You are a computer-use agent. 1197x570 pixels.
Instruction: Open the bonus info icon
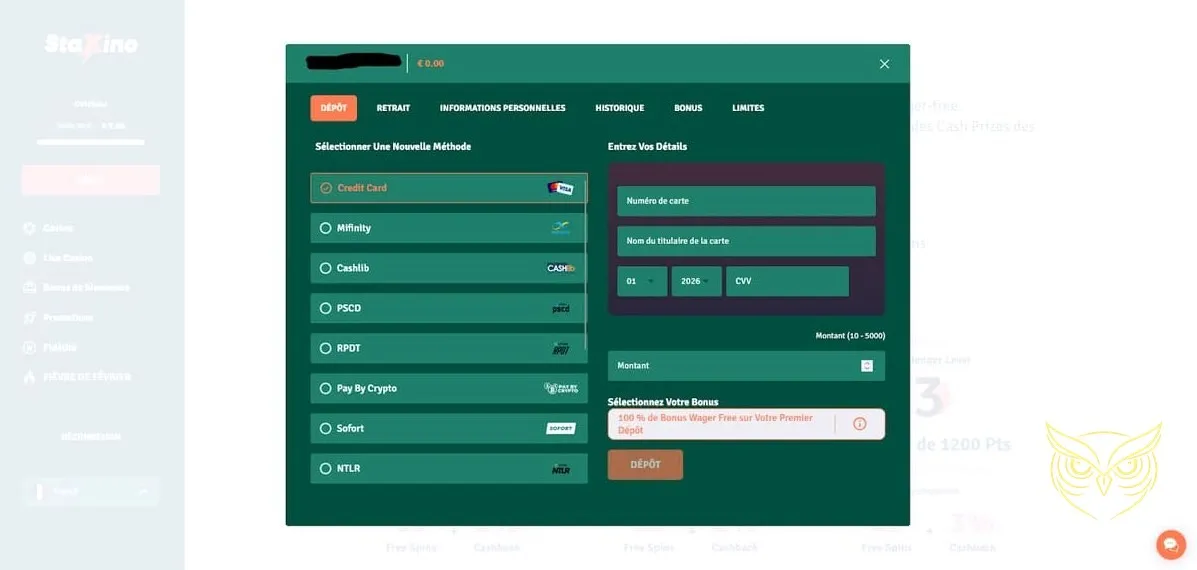pyautogui.click(x=860, y=423)
